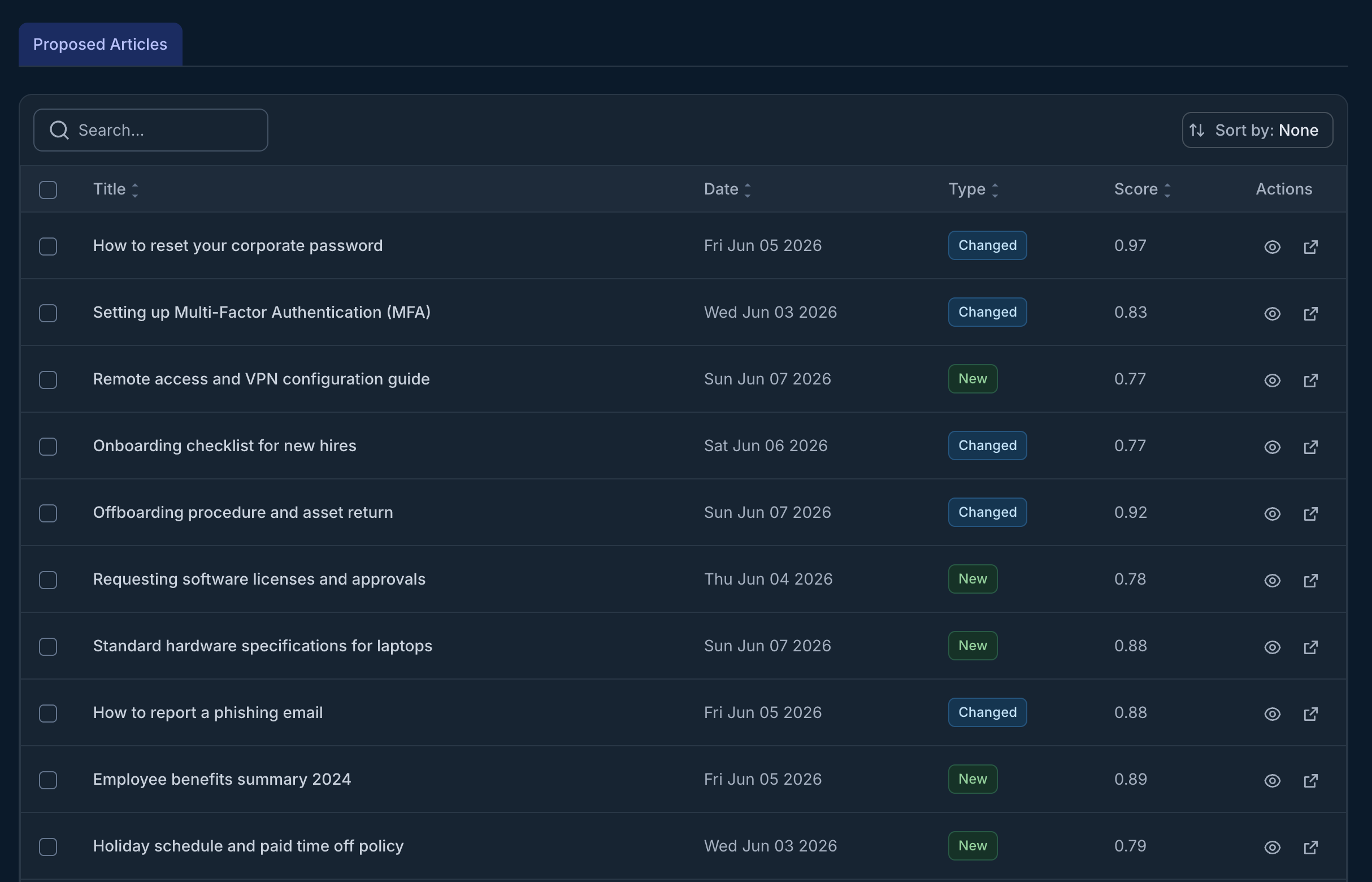Open corporate password article in new window

click(x=1310, y=247)
